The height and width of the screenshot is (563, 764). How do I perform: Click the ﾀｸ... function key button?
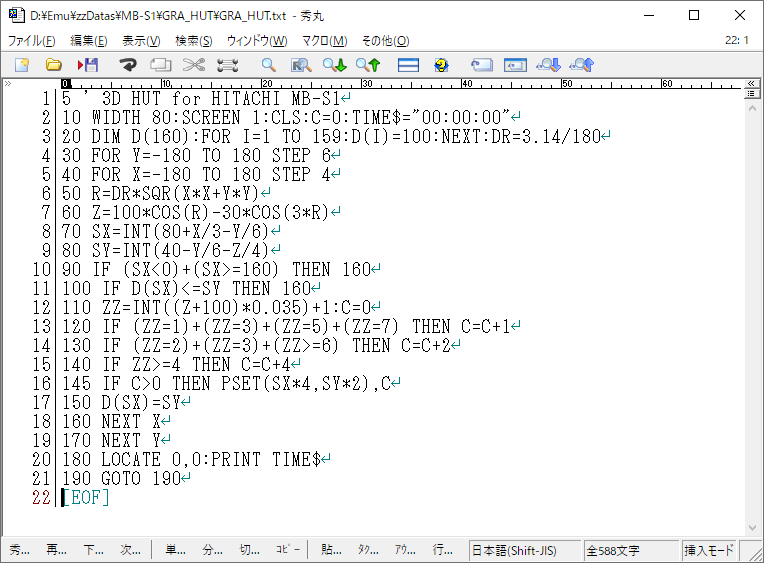pos(368,550)
